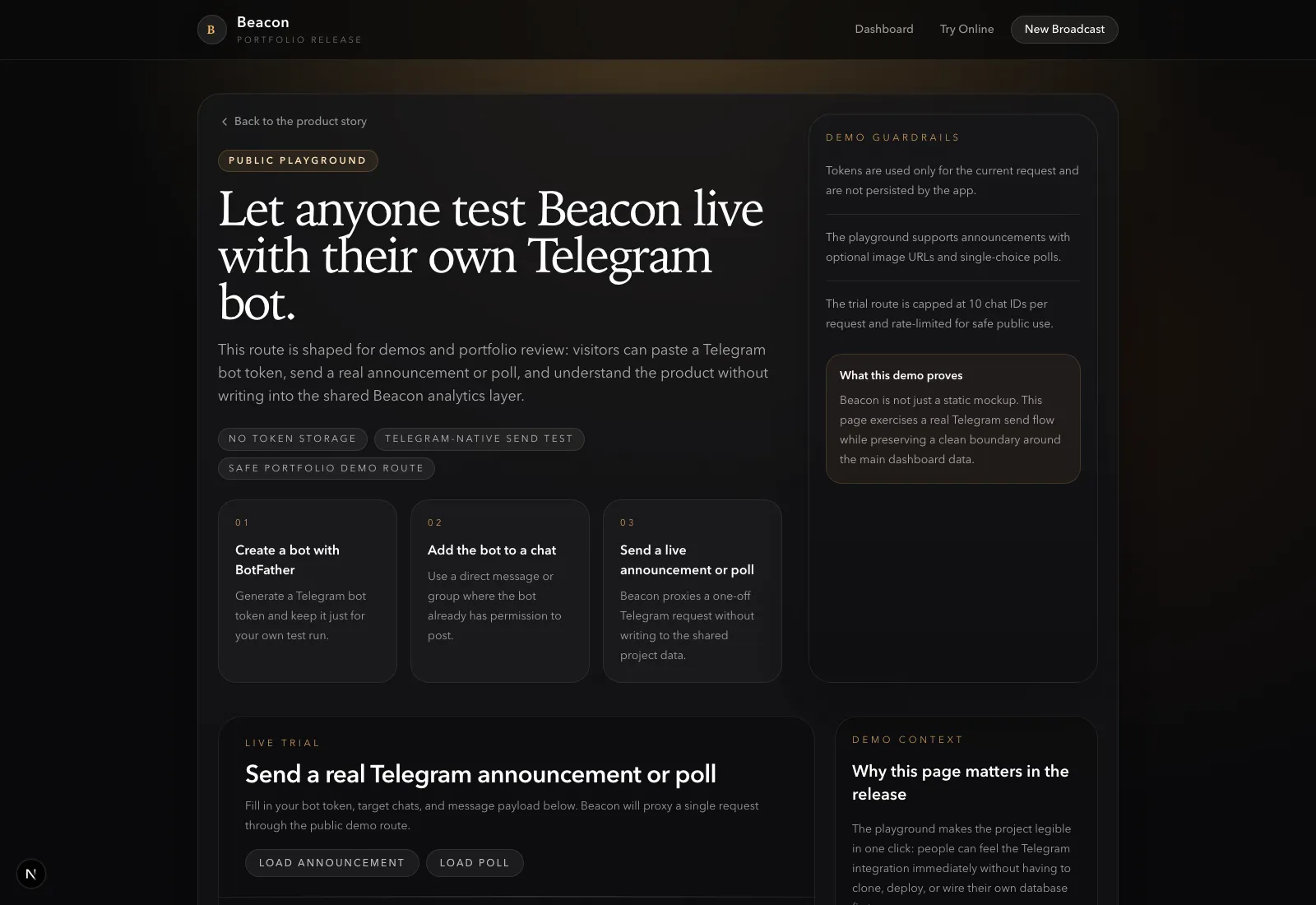Click the Send a real Telegram announcement heading
The width and height of the screenshot is (1316, 905).
click(480, 774)
